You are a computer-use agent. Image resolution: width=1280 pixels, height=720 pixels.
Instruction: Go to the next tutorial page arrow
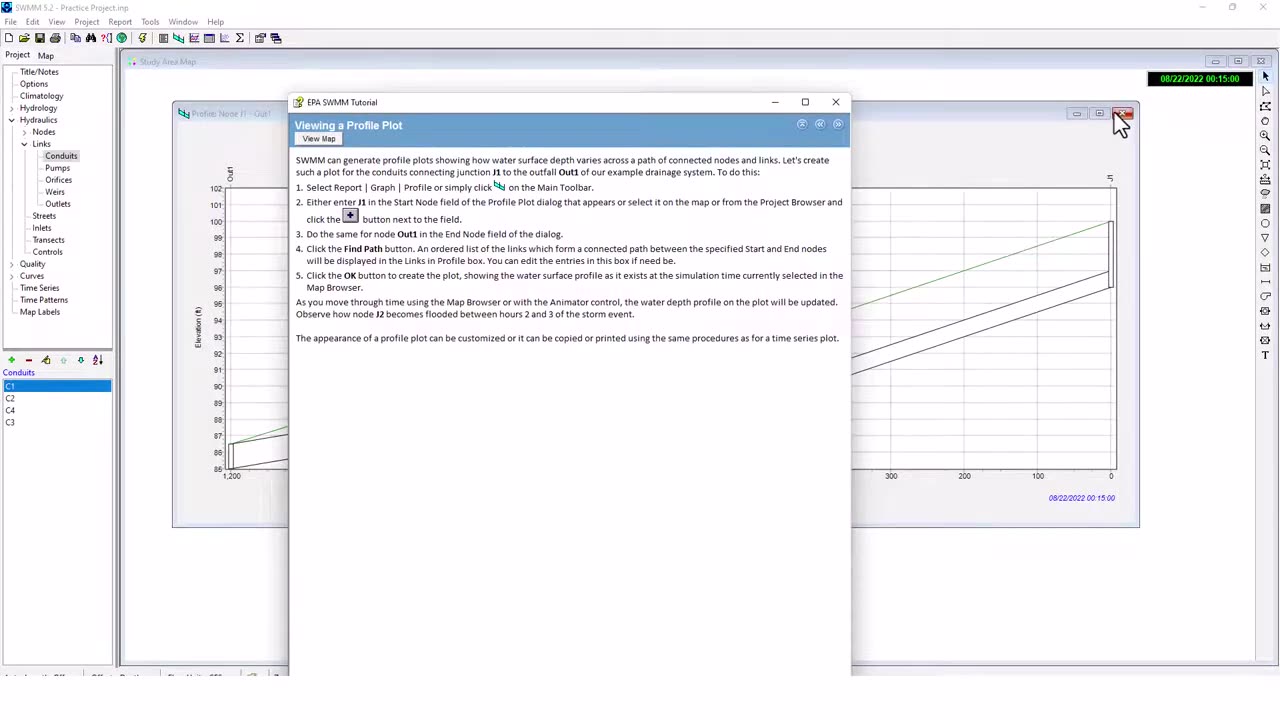[x=837, y=124]
